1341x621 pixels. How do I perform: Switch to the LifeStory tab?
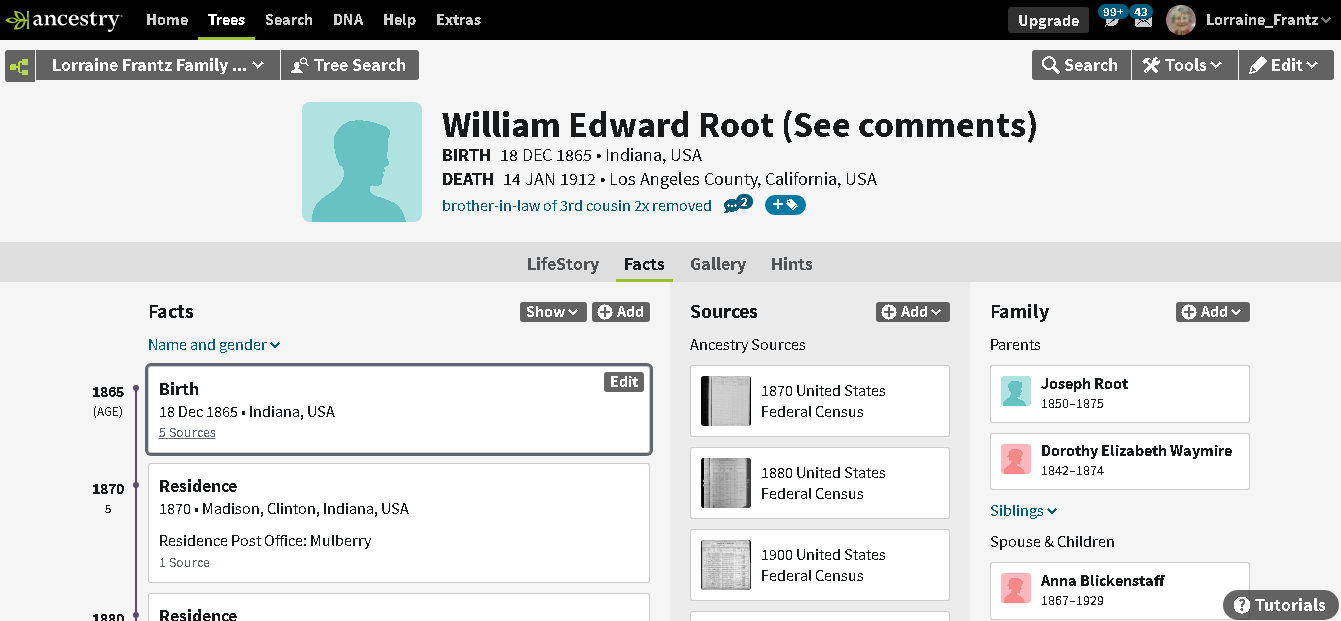(x=563, y=264)
